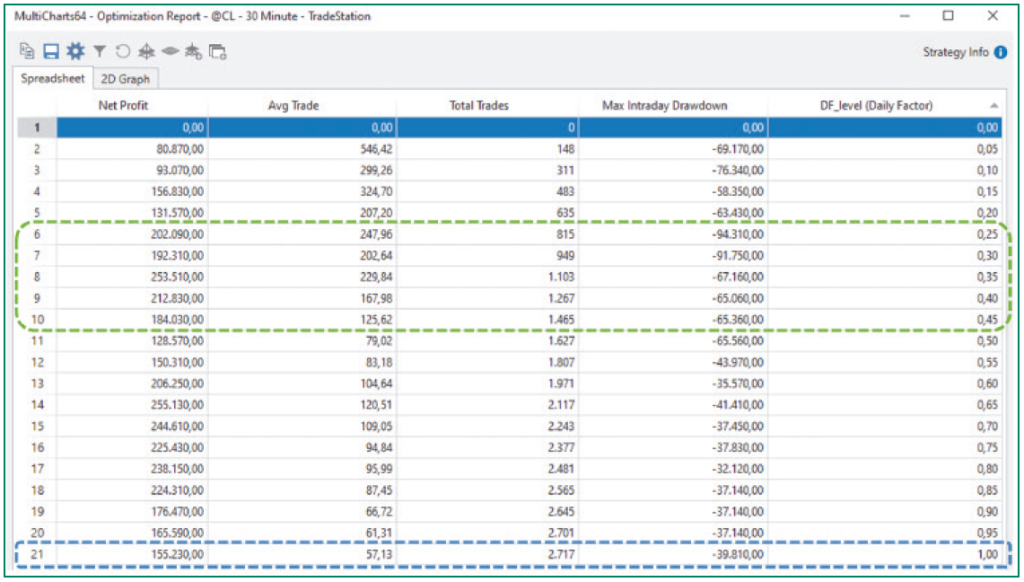Click the Net Profit cell 128.570,00

(133, 341)
